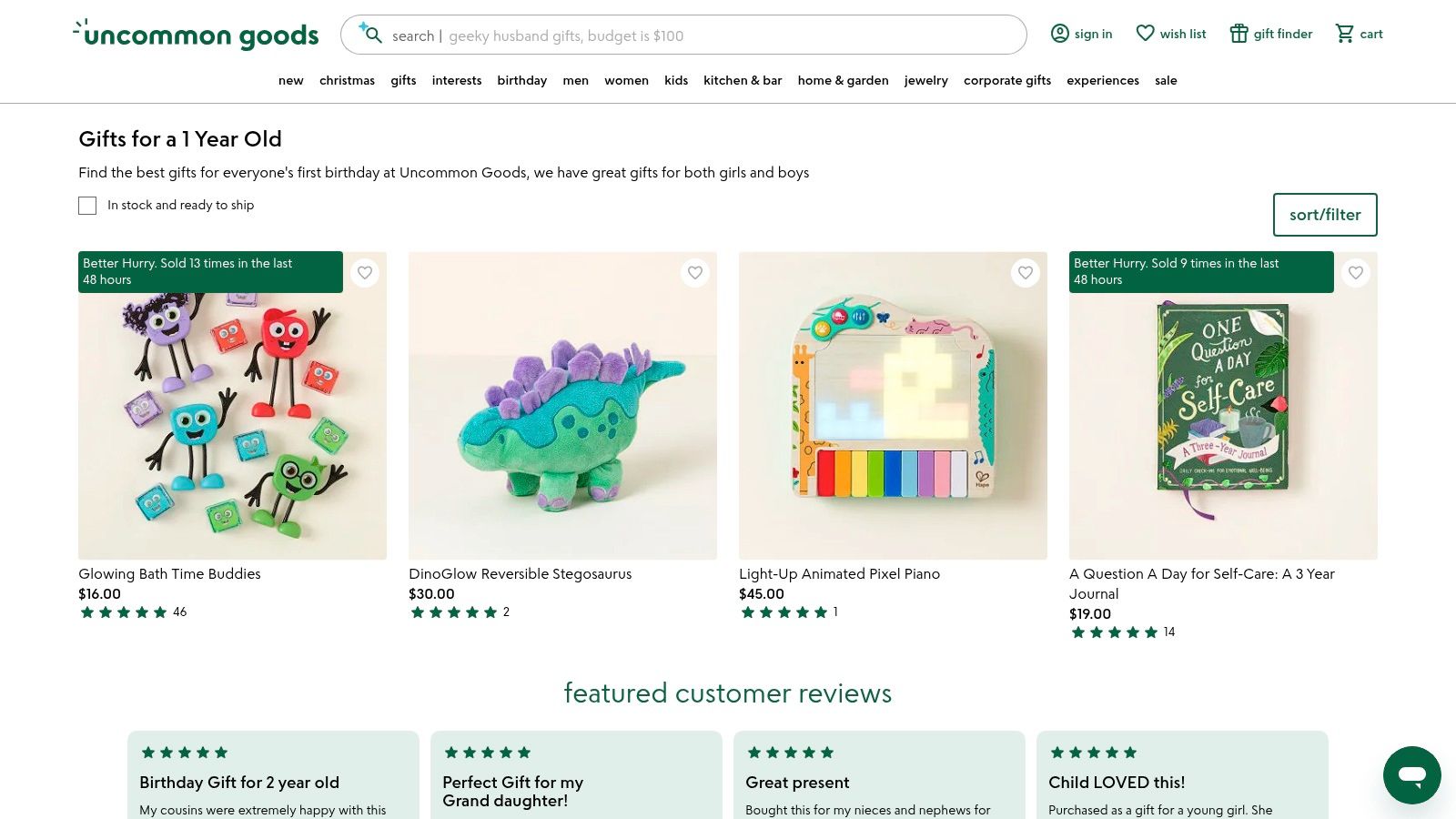Image resolution: width=1456 pixels, height=819 pixels.
Task: Open the chat support bubble
Action: pos(1411,775)
